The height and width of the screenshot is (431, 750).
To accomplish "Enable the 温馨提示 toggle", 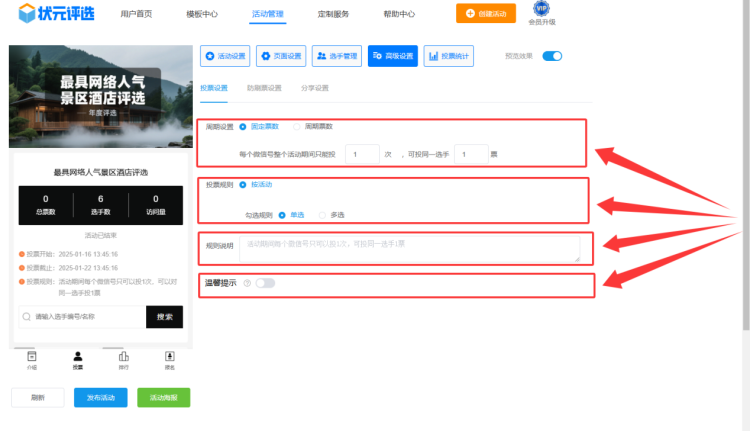I will click(x=265, y=283).
